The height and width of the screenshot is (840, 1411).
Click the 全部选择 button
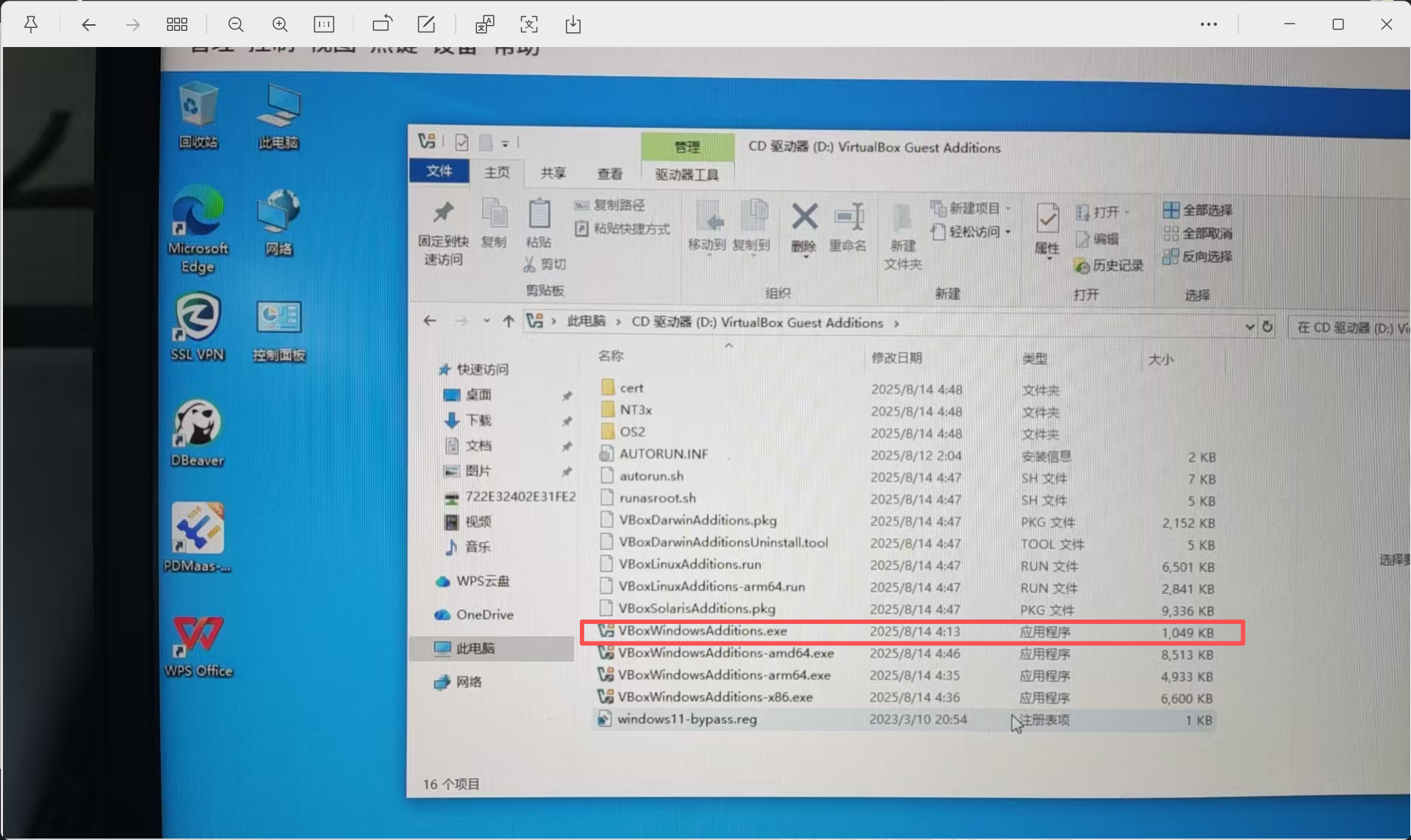(1198, 210)
